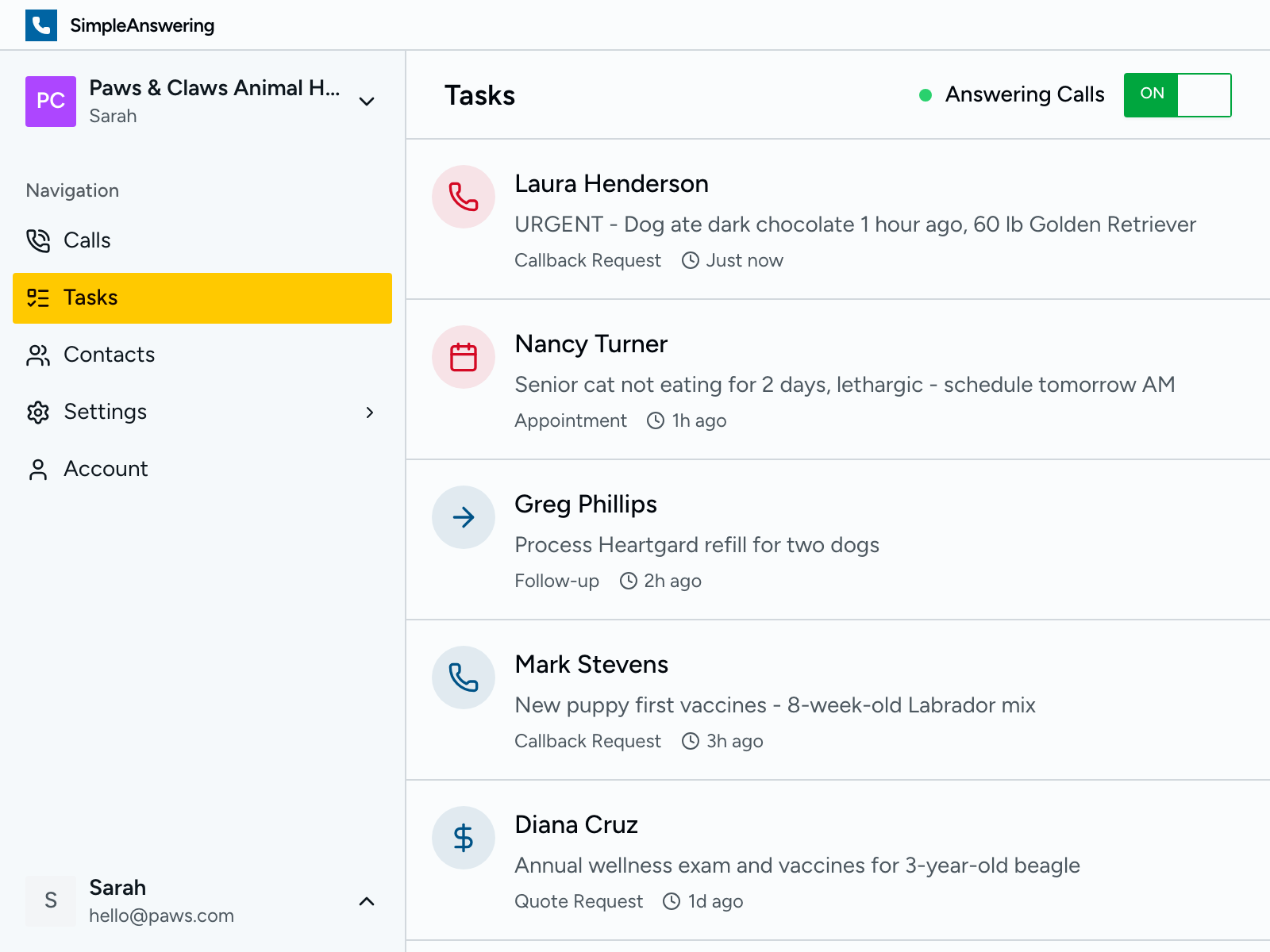The width and height of the screenshot is (1270, 952).
Task: Open the Account page
Action: [106, 469]
